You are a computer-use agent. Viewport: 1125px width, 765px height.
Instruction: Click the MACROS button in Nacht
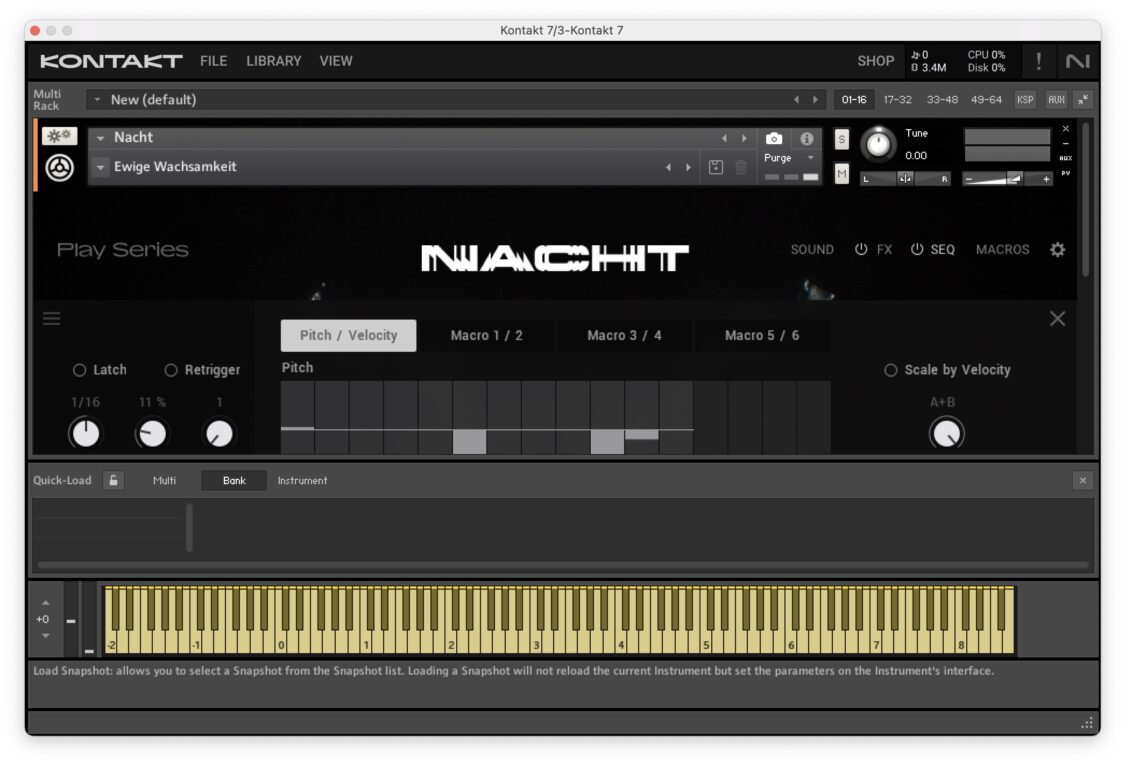point(1002,249)
